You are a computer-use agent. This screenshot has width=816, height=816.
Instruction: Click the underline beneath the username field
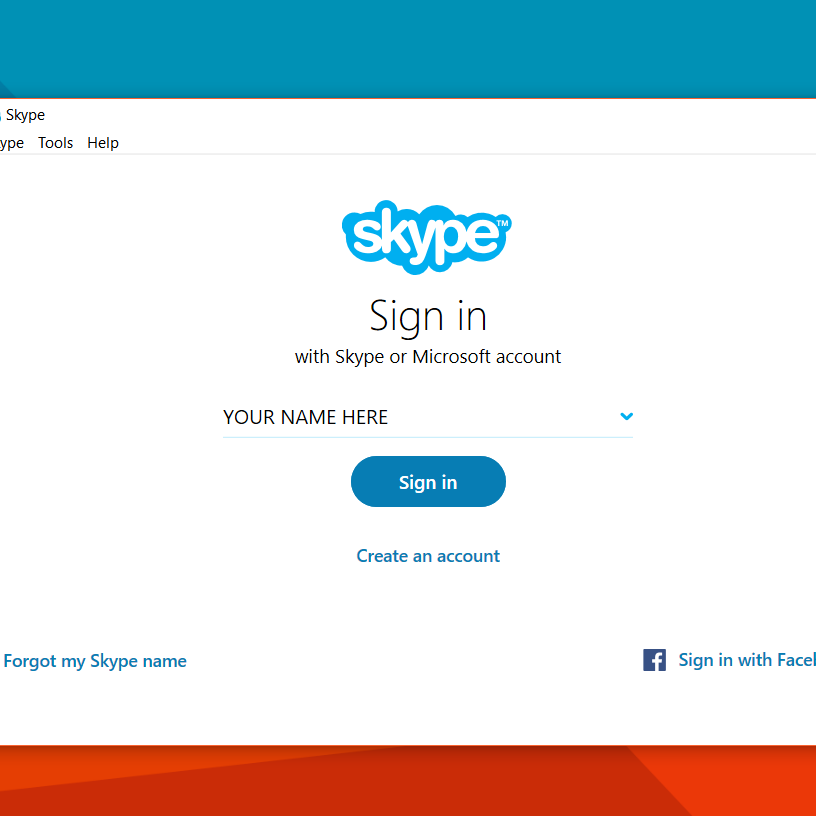[428, 437]
